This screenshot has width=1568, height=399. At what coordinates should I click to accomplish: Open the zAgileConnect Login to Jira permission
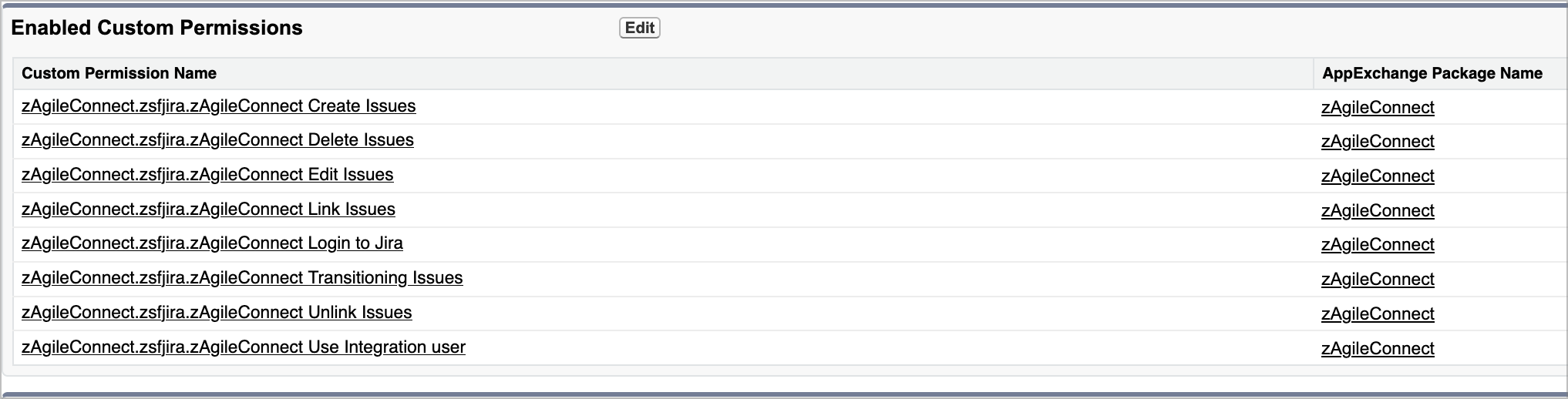[x=212, y=243]
